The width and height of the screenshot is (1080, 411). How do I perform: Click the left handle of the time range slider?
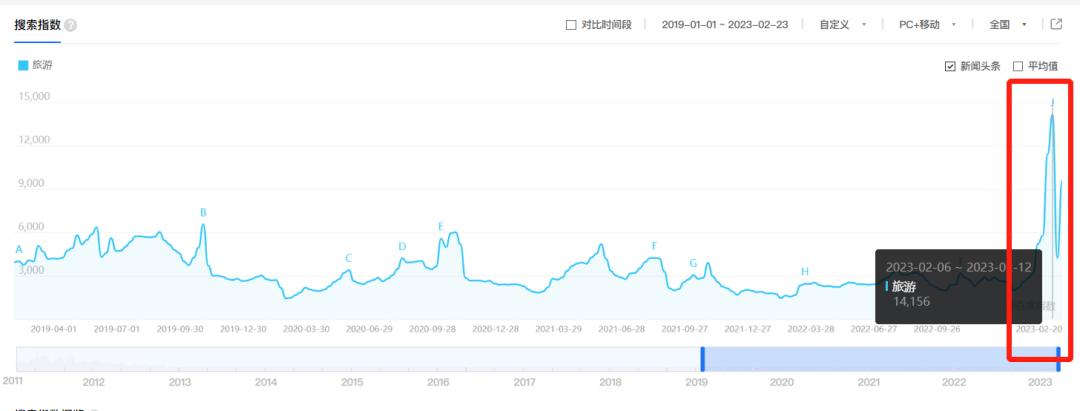(703, 359)
